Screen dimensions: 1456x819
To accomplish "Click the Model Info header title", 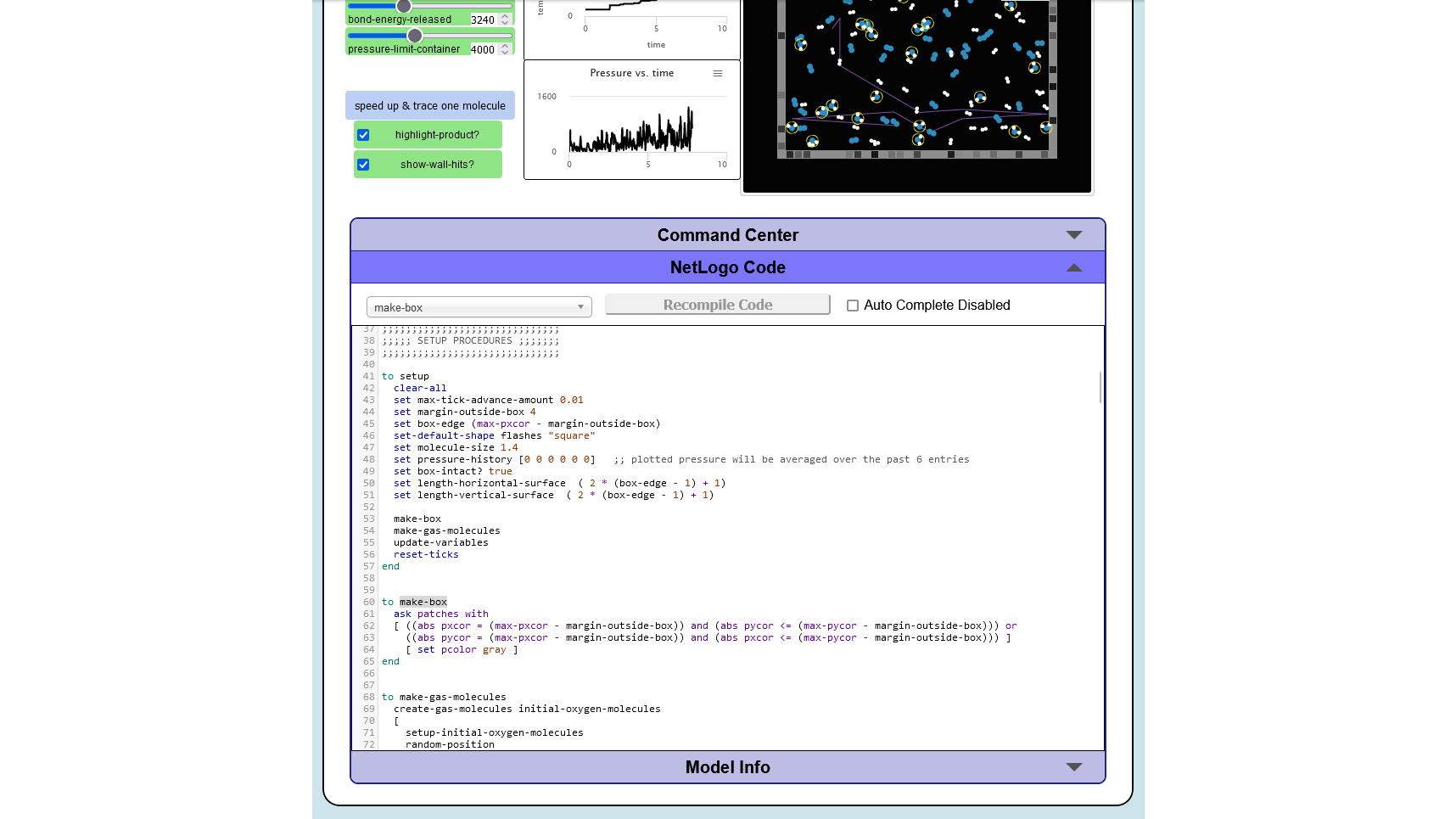I will [x=728, y=767].
